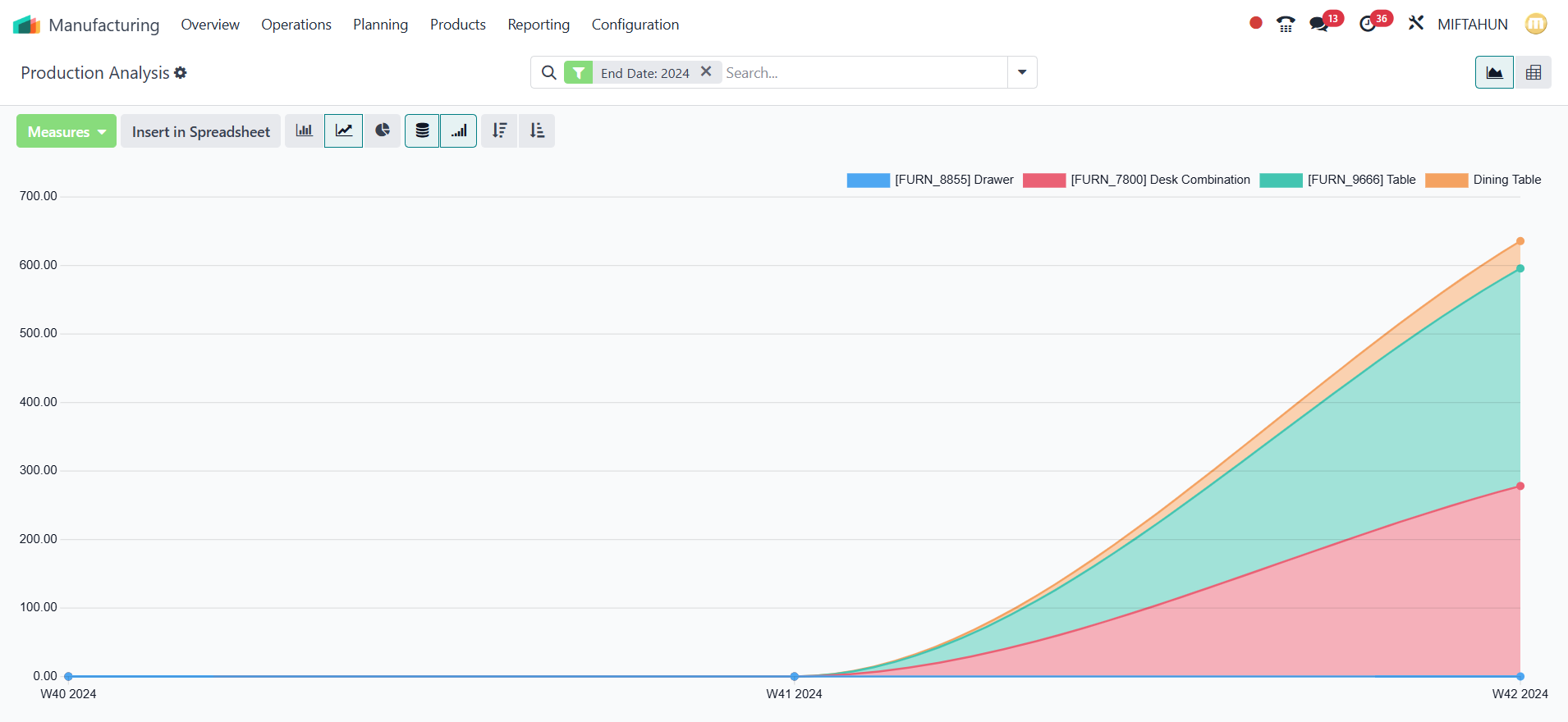The image size is (1568, 722).
Task: Open the Planning menu
Action: click(x=381, y=25)
